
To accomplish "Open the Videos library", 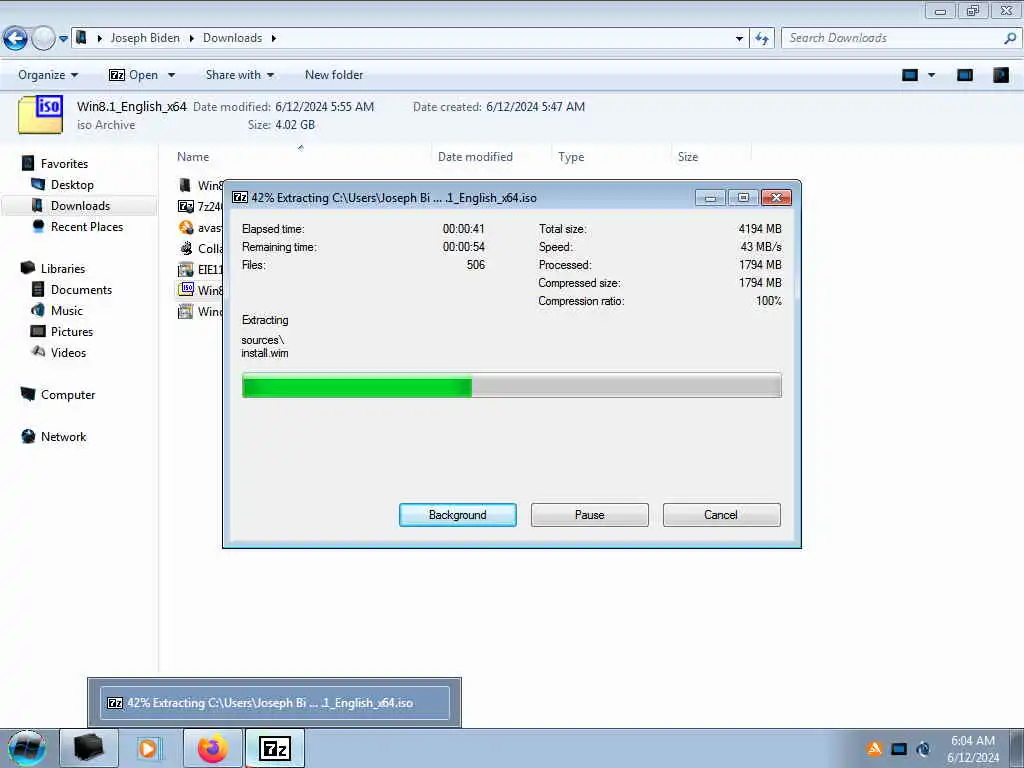I will tap(68, 352).
